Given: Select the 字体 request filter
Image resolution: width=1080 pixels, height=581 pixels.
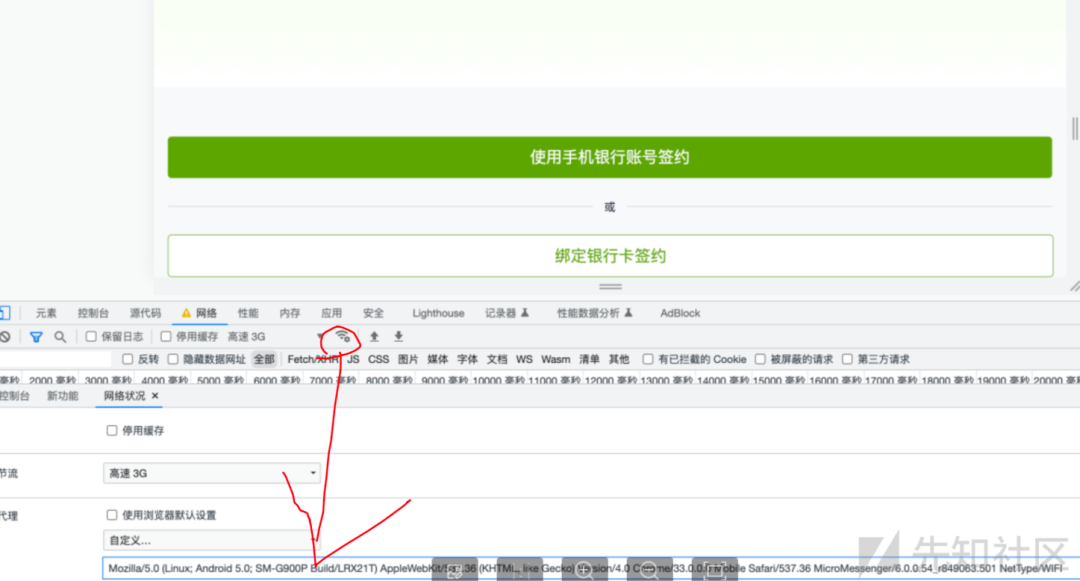Looking at the screenshot, I should click(467, 359).
